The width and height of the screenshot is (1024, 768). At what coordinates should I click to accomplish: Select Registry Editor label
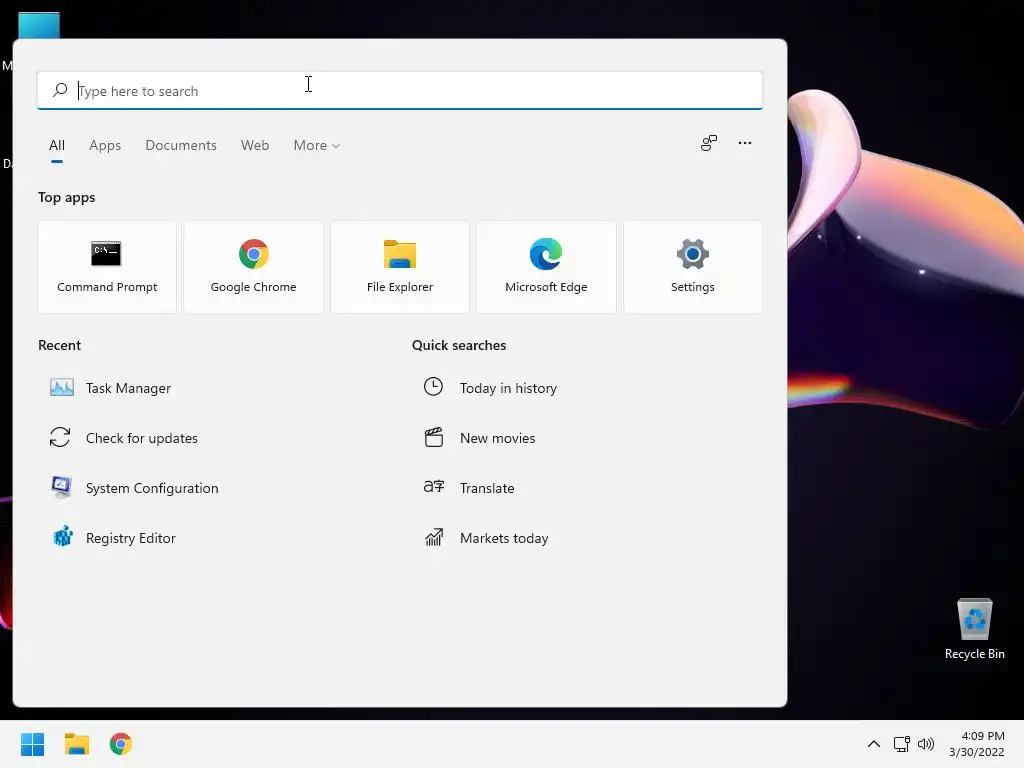coord(131,538)
